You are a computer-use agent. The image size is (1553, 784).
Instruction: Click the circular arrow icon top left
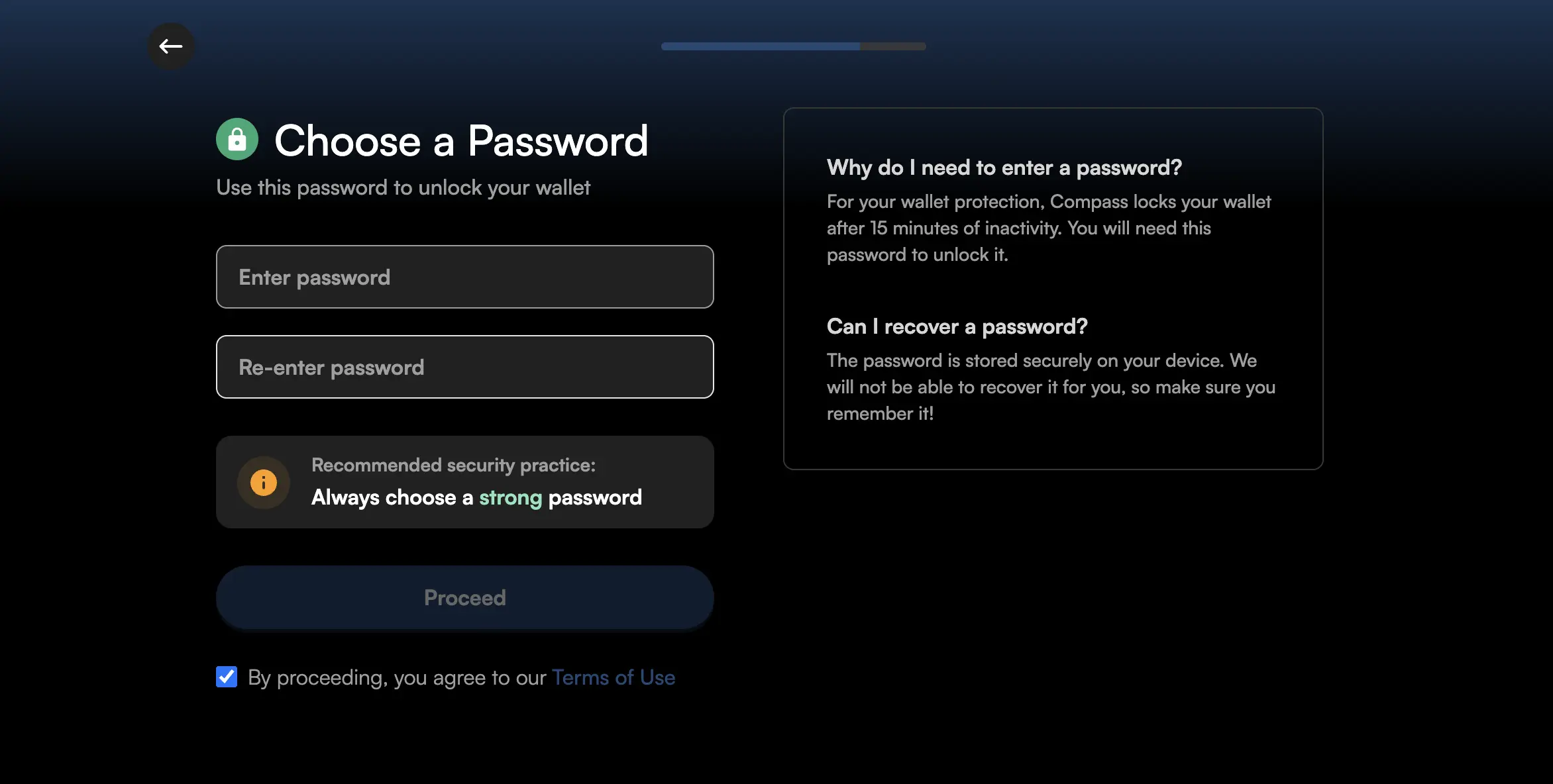171,46
